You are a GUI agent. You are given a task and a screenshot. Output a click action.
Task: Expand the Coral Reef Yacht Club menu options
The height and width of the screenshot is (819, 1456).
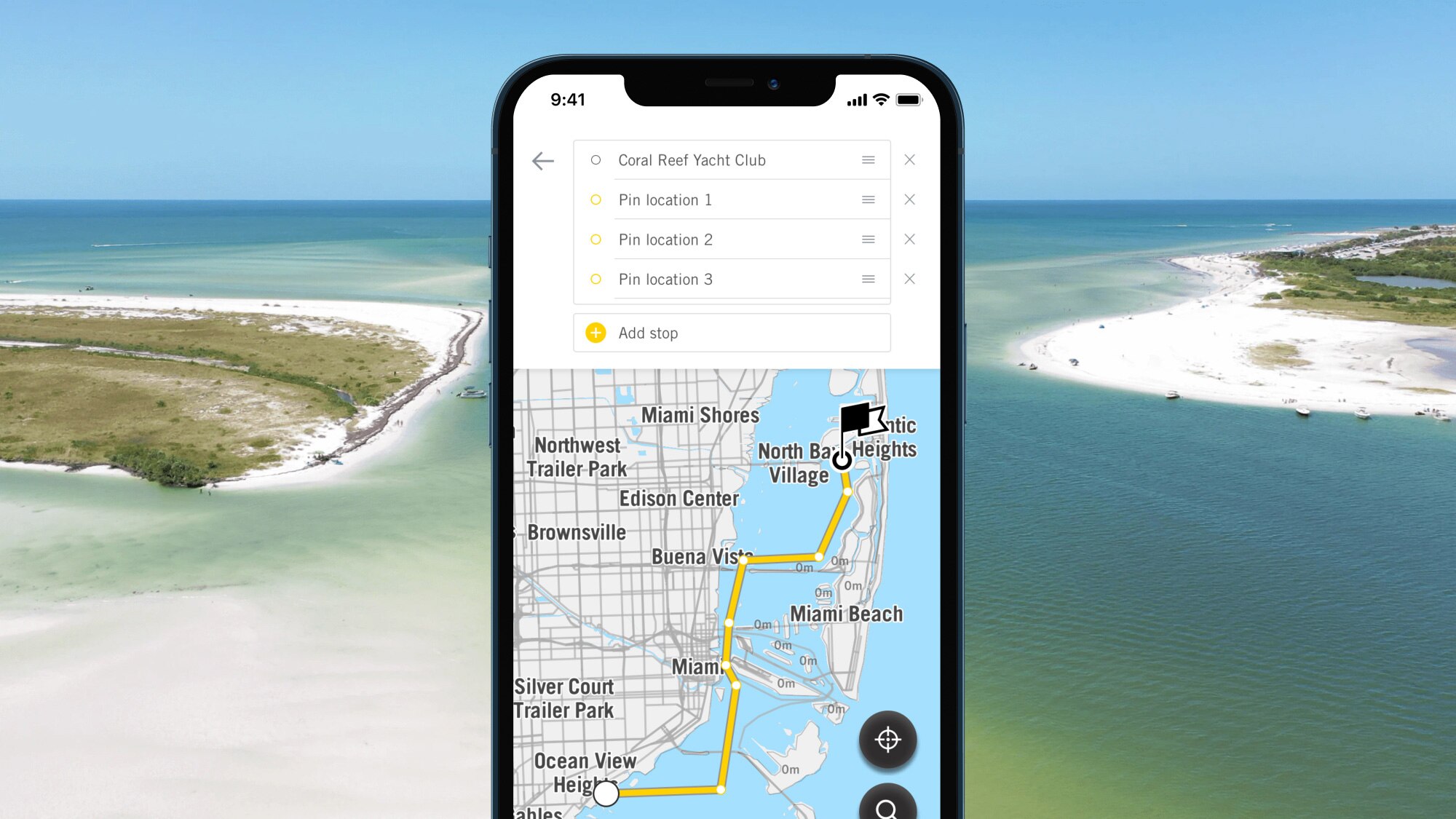pos(867,160)
